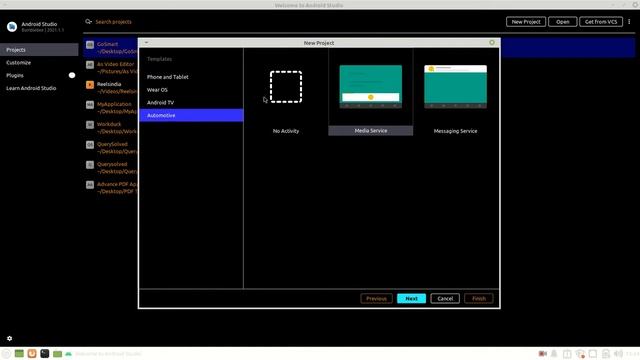Click the volume icon in system tray
Viewport: 640px width, 360px height.
[618, 354]
